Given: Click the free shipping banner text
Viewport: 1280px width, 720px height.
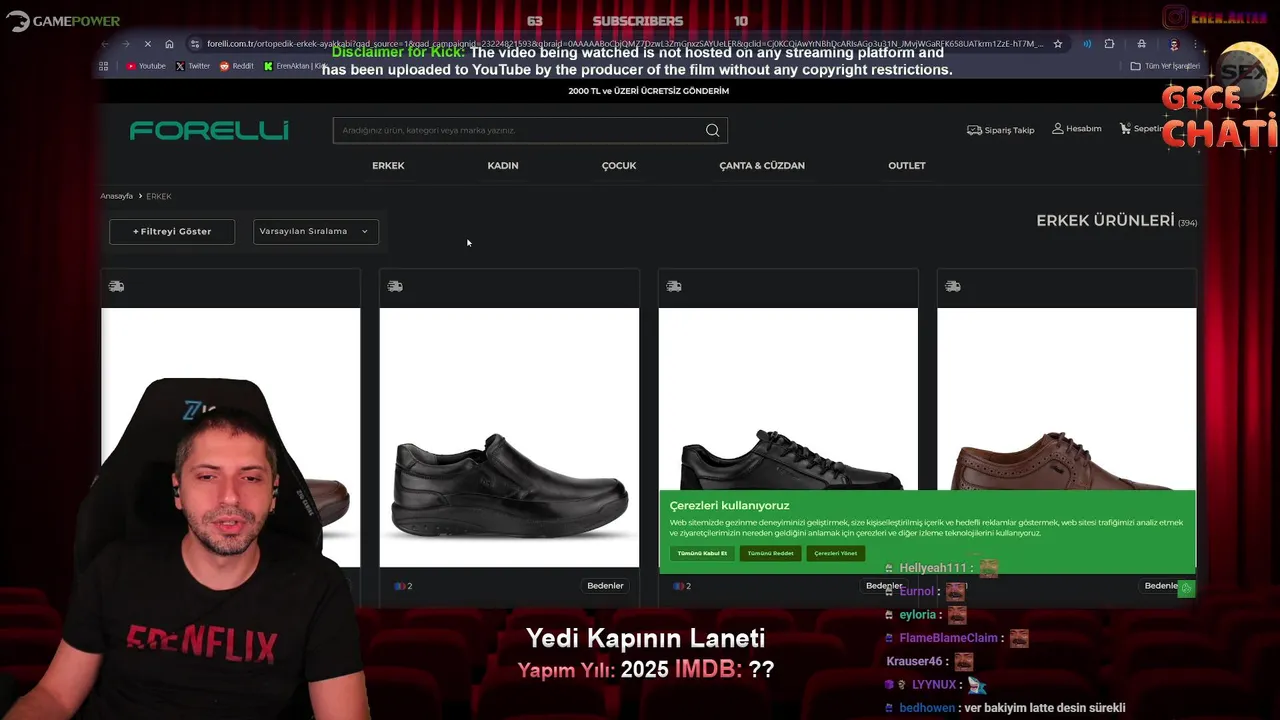Looking at the screenshot, I should pyautogui.click(x=649, y=91).
